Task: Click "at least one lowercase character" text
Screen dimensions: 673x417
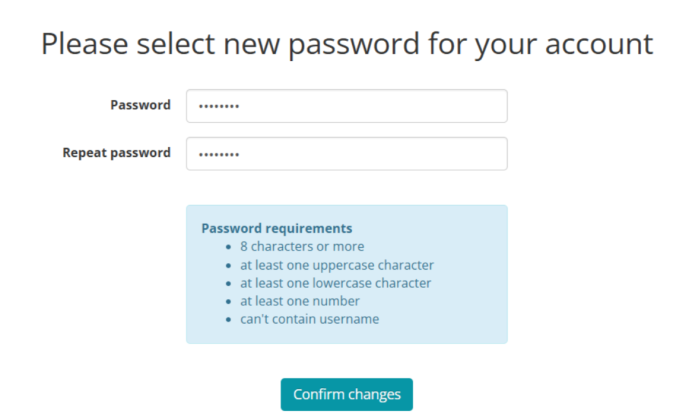Action: [x=336, y=283]
